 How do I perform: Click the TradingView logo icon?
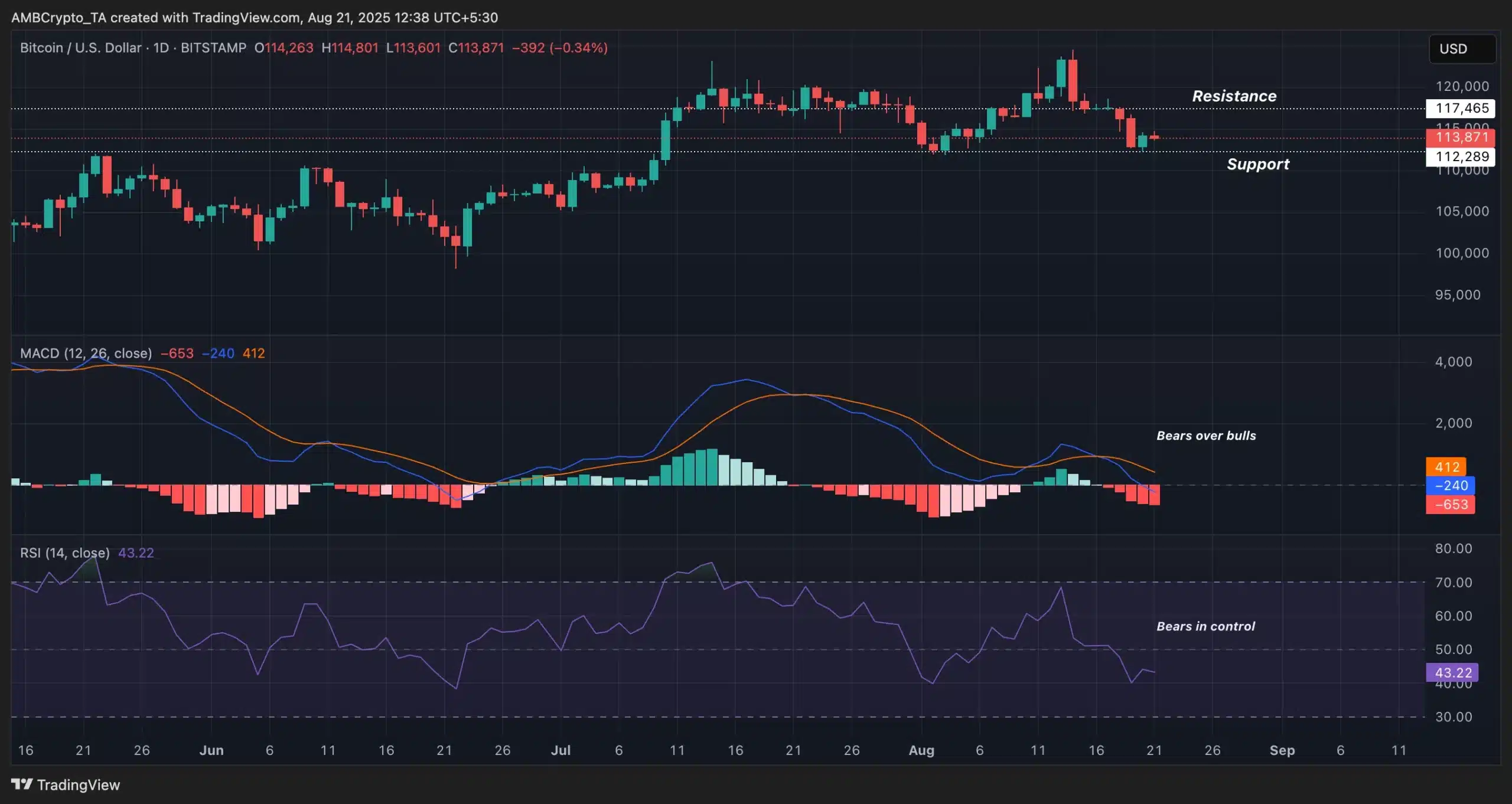click(x=22, y=784)
